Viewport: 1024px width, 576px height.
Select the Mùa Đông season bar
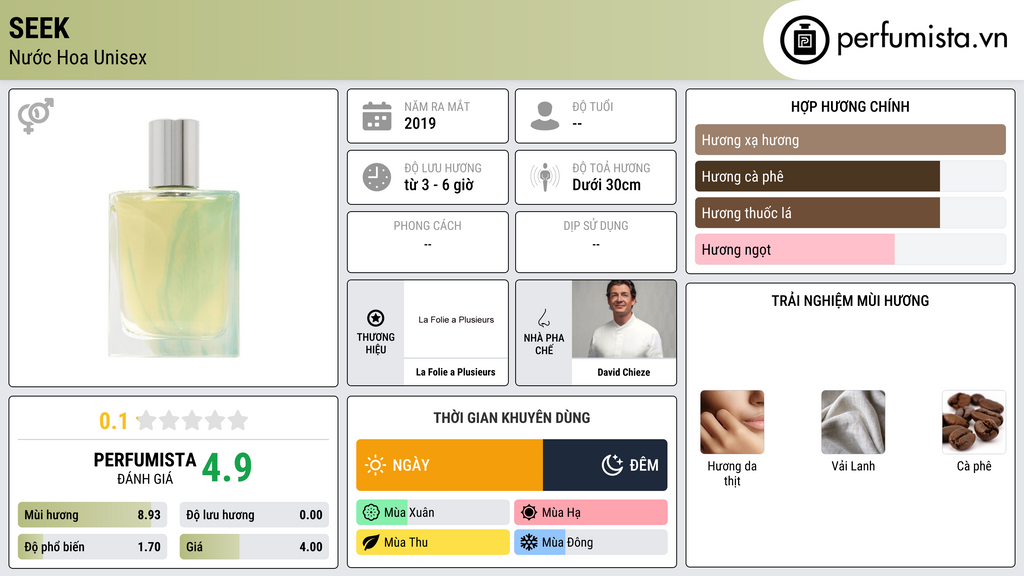(591, 542)
